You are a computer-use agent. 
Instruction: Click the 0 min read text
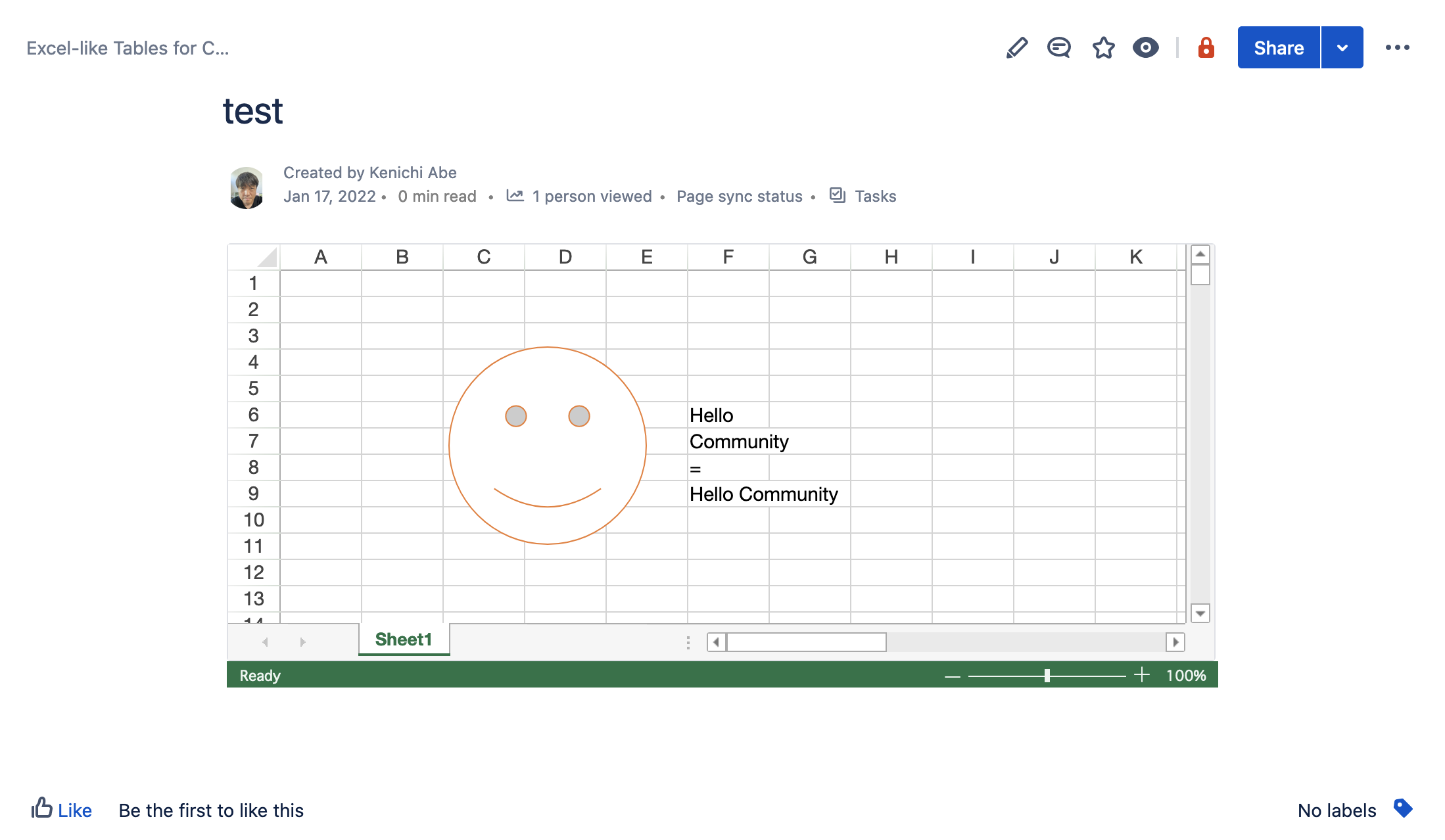(437, 197)
